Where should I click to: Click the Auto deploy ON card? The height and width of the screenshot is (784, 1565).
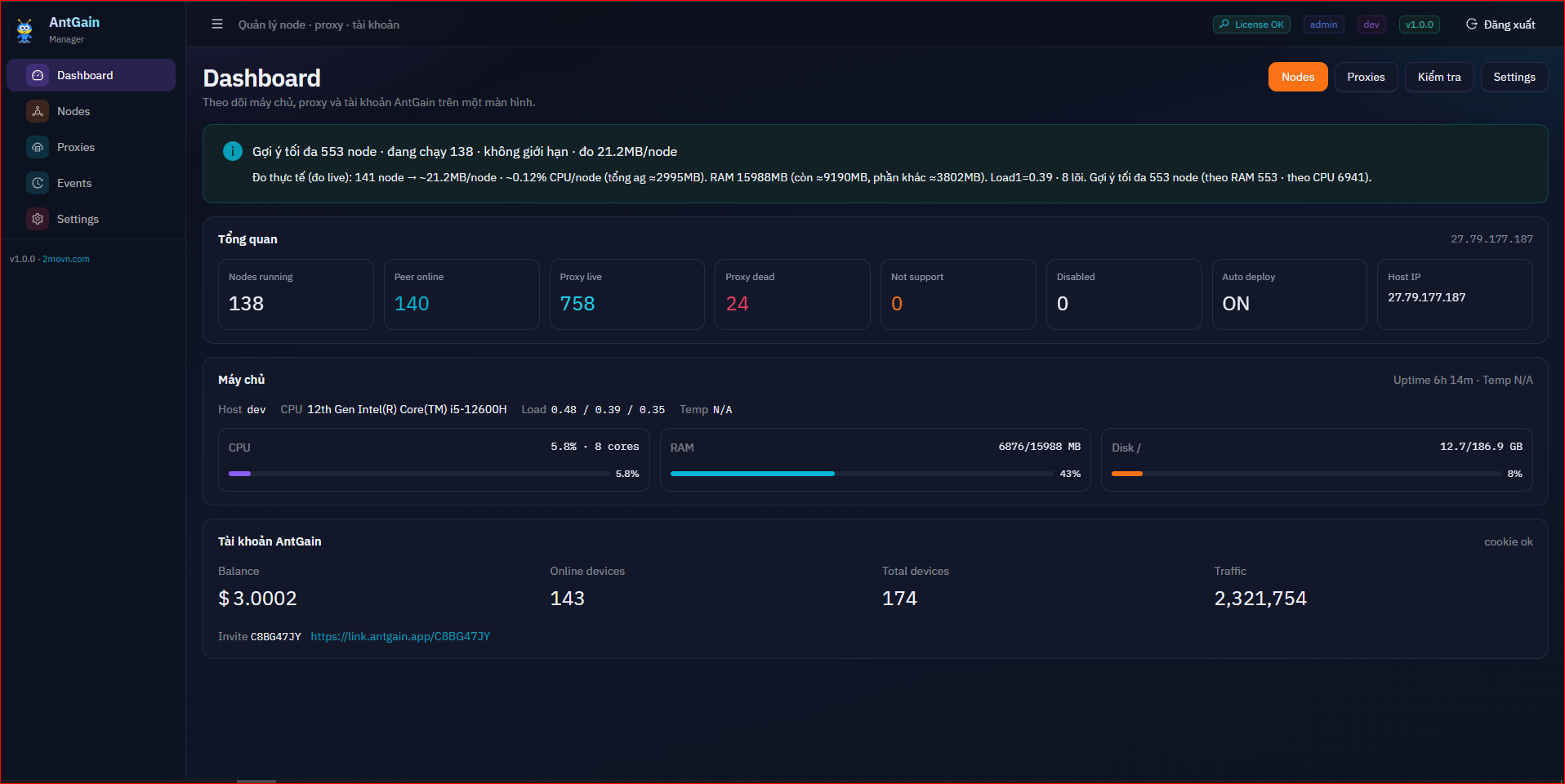(x=1290, y=294)
